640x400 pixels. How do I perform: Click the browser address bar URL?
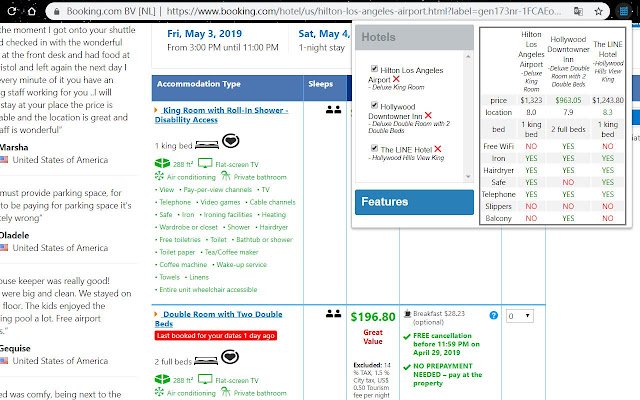(x=363, y=11)
